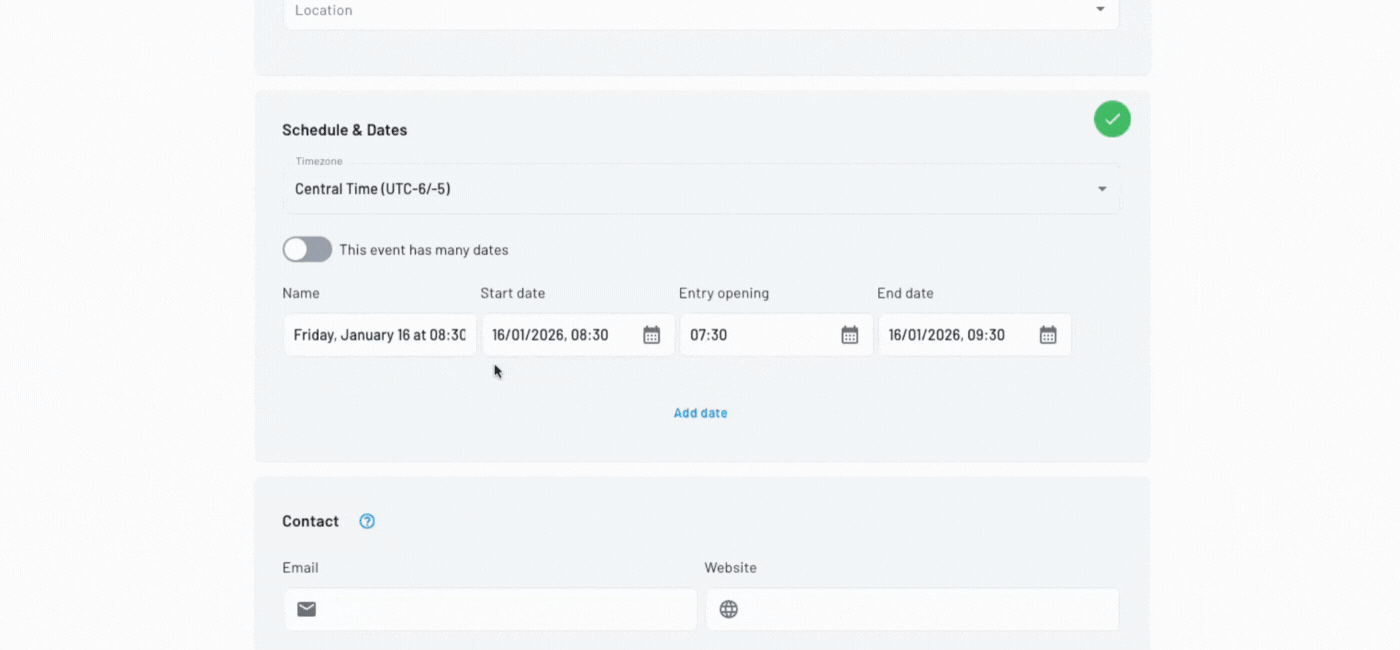Enable the 'This event has many dates' toggle
The image size is (1400, 650).
(307, 250)
